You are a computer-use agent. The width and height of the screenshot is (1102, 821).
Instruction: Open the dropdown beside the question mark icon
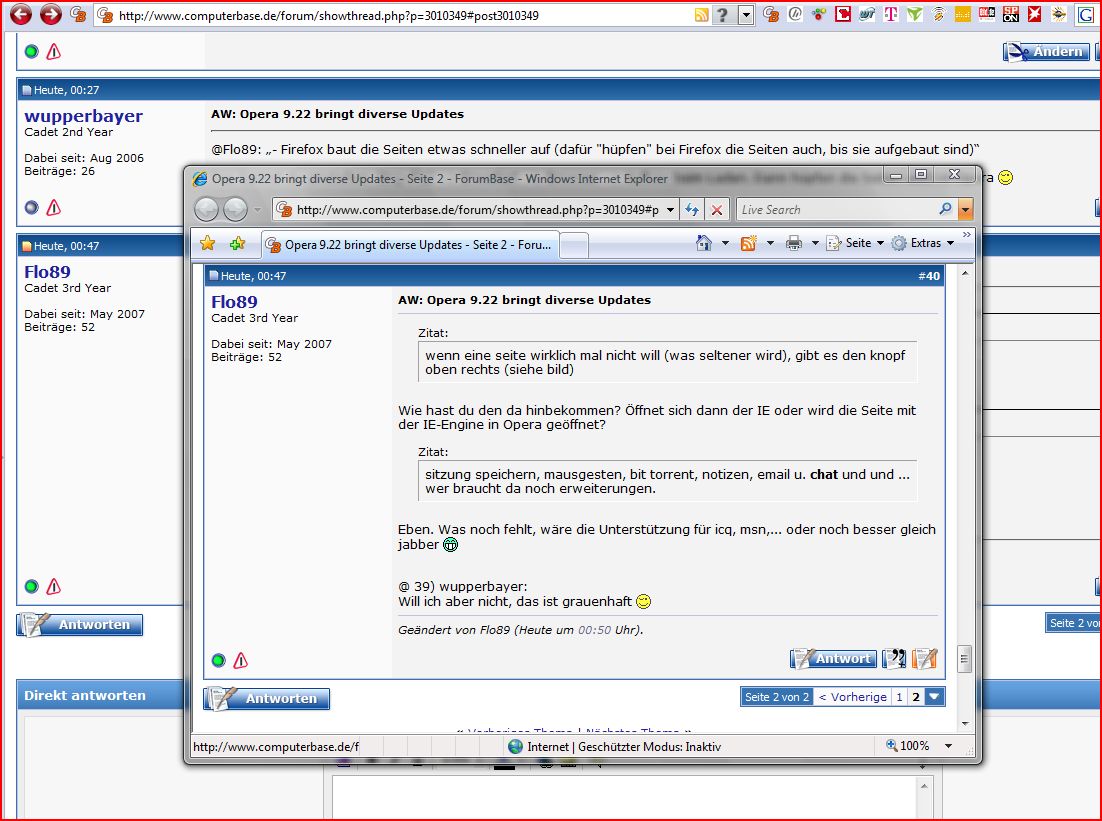(x=746, y=15)
